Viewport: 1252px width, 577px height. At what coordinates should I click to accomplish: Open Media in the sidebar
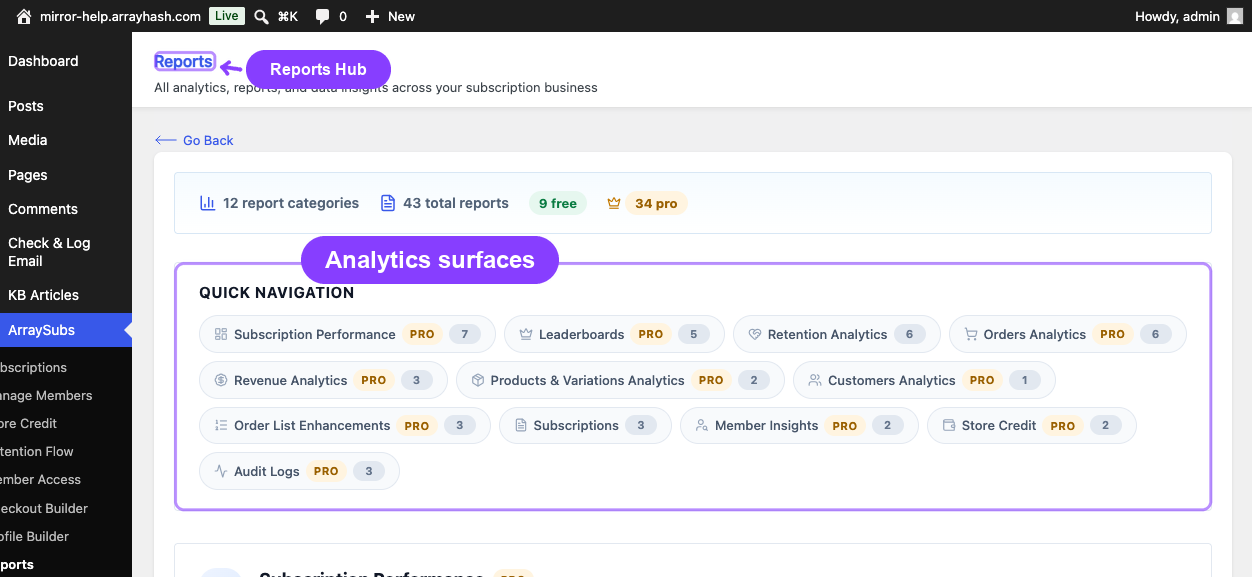[x=28, y=140]
